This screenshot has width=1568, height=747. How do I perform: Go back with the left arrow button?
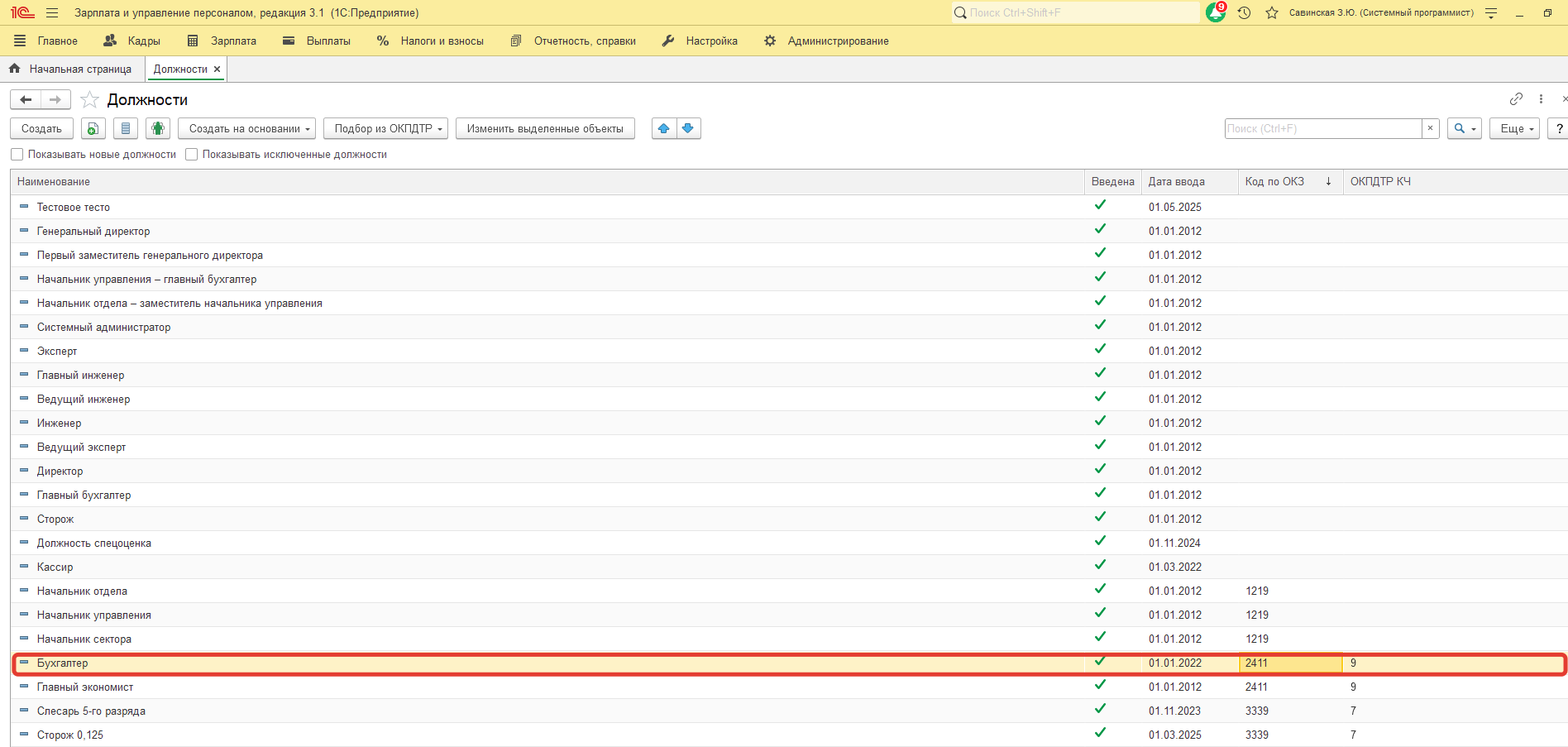(x=26, y=100)
